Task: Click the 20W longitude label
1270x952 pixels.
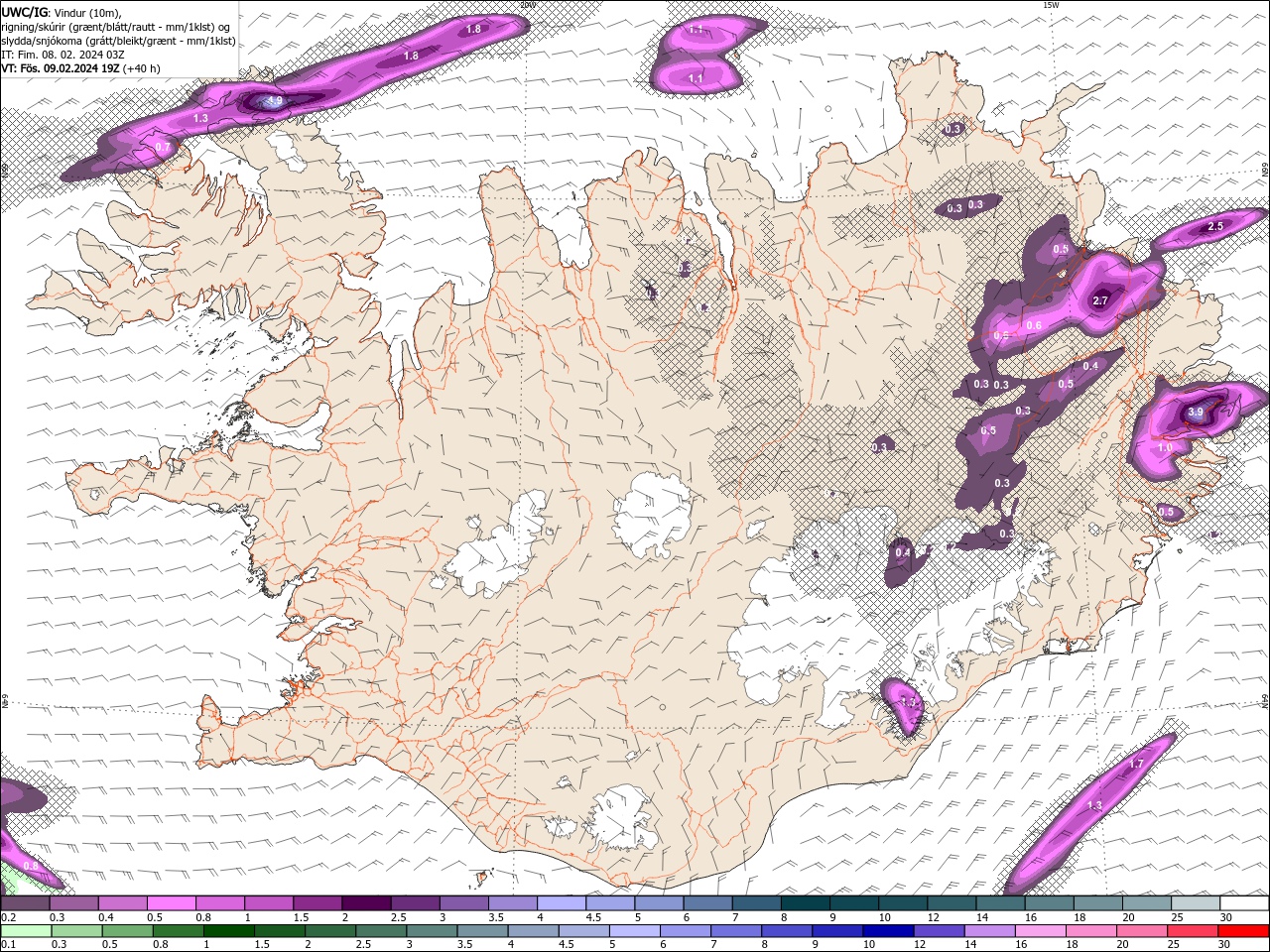Action: 528,5
